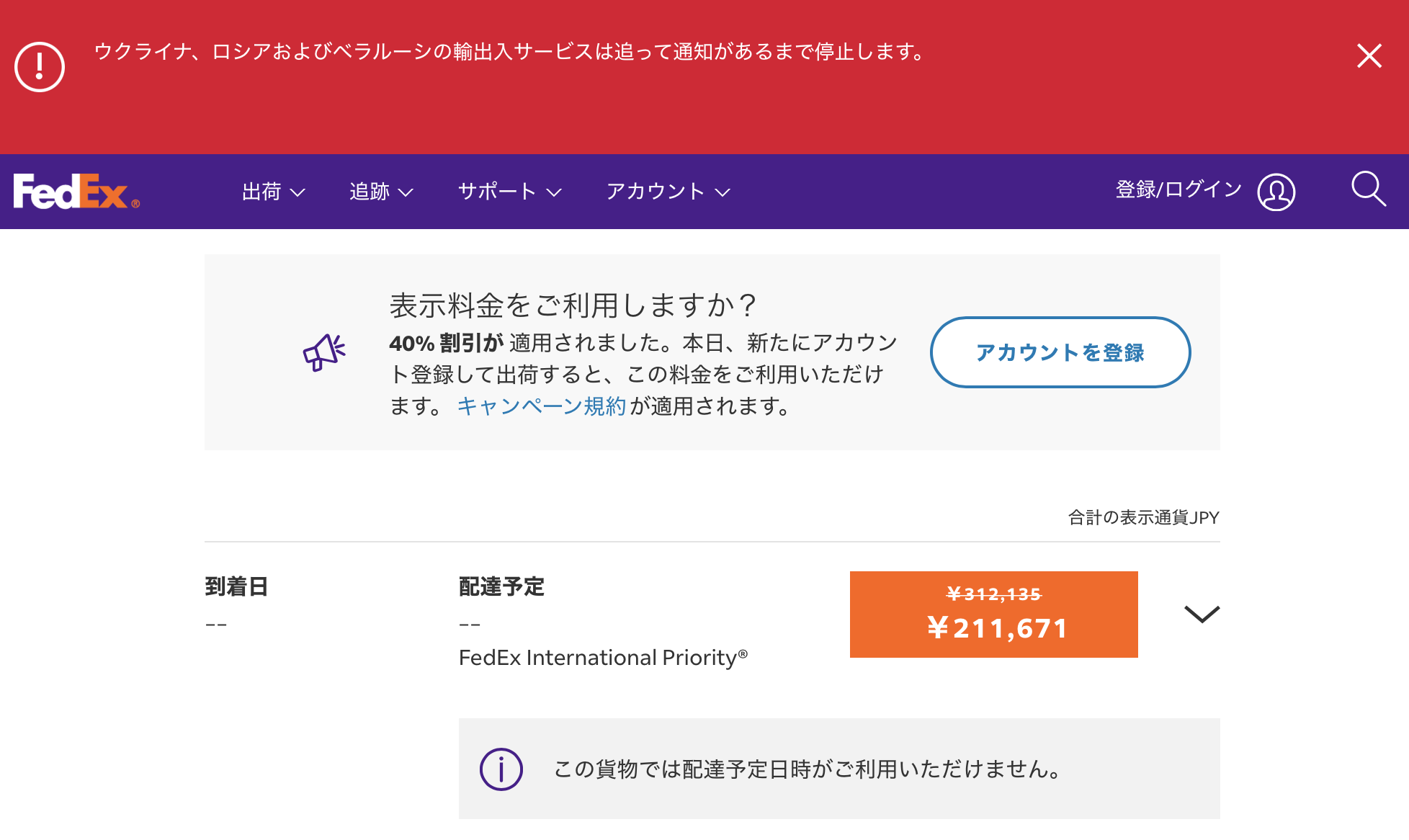Click the megaphone promotion icon
Image resolution: width=1409 pixels, height=840 pixels.
coord(324,352)
